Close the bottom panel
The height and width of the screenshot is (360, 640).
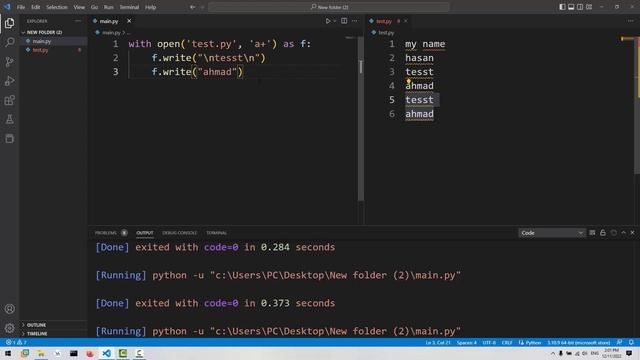pos(632,233)
